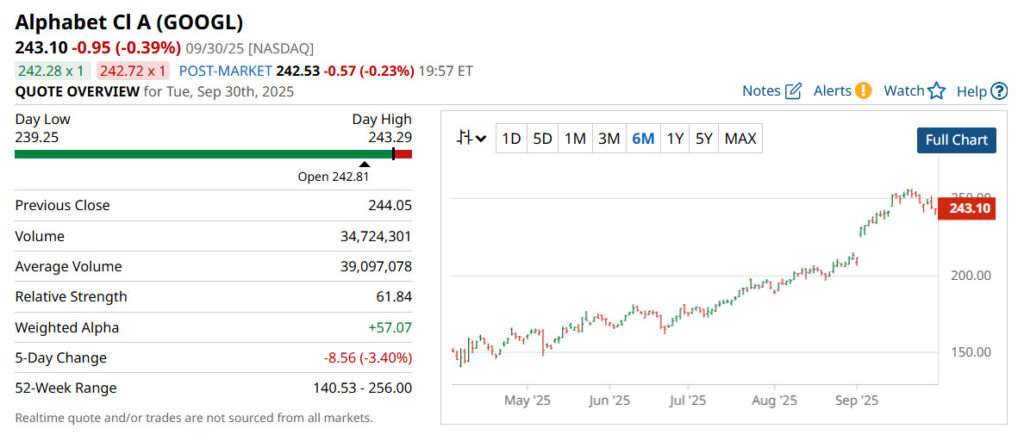Screen dimensions: 1024x441
Task: Select the 6M chart range
Action: pyautogui.click(x=642, y=139)
